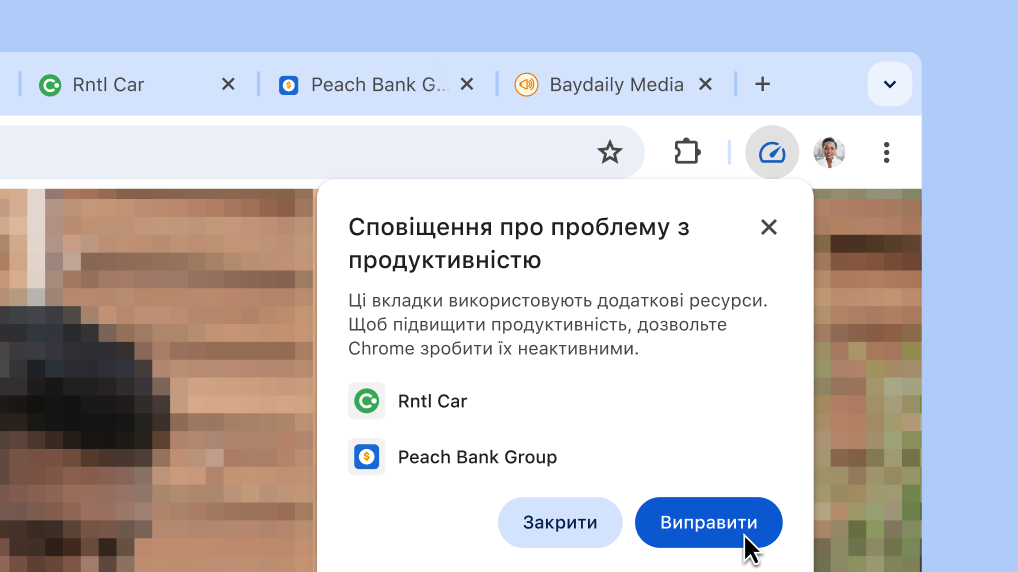Screen dimensions: 1018x572
Task: Click the Peach Bank tab favicon
Action: point(289,85)
